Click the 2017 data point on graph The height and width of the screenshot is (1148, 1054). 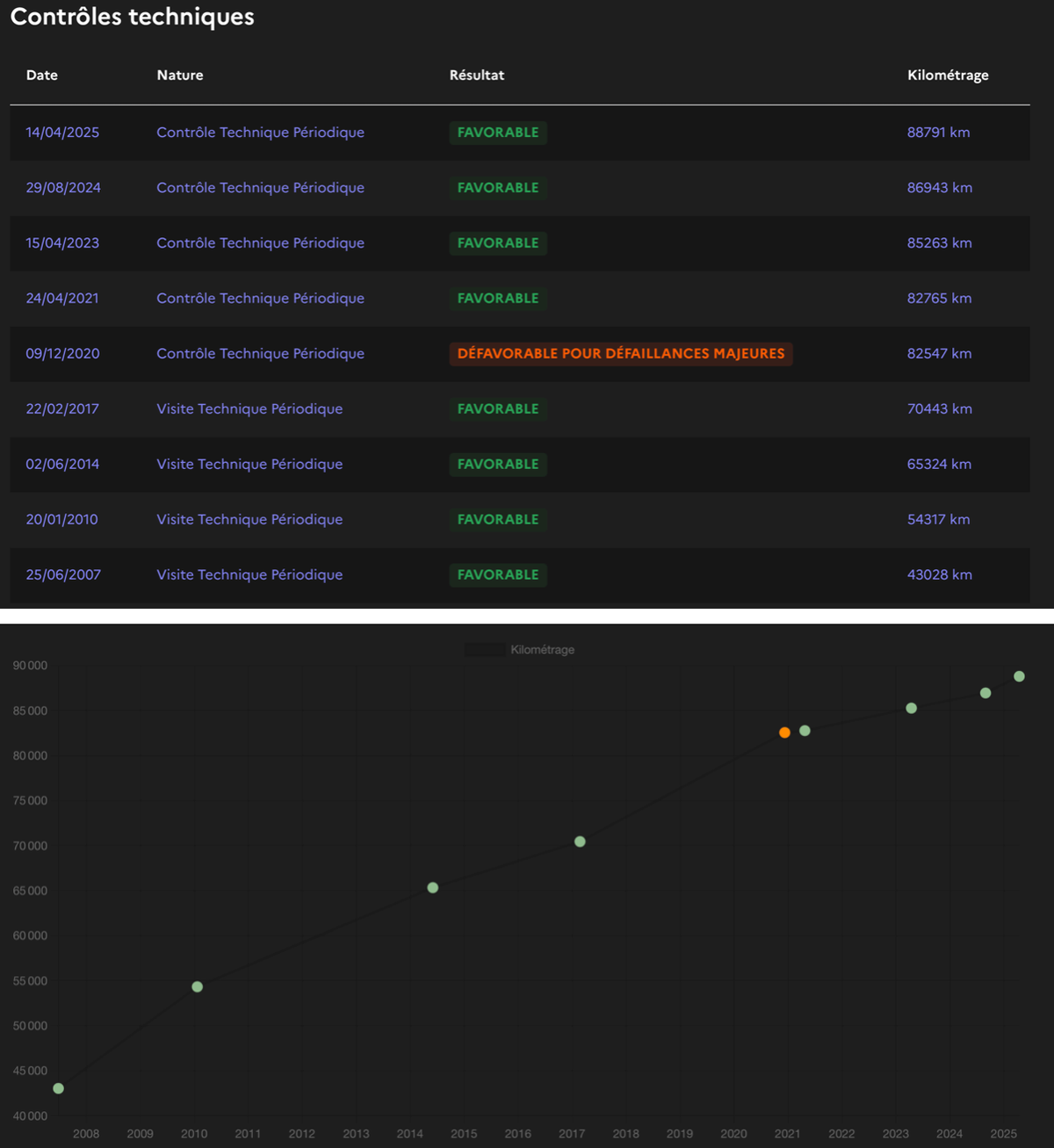[x=580, y=841]
